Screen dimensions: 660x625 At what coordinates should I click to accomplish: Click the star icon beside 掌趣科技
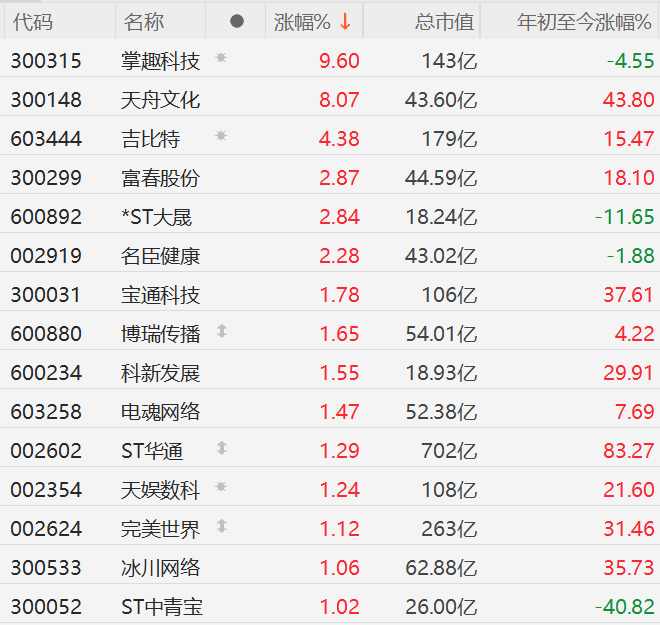tap(221, 57)
